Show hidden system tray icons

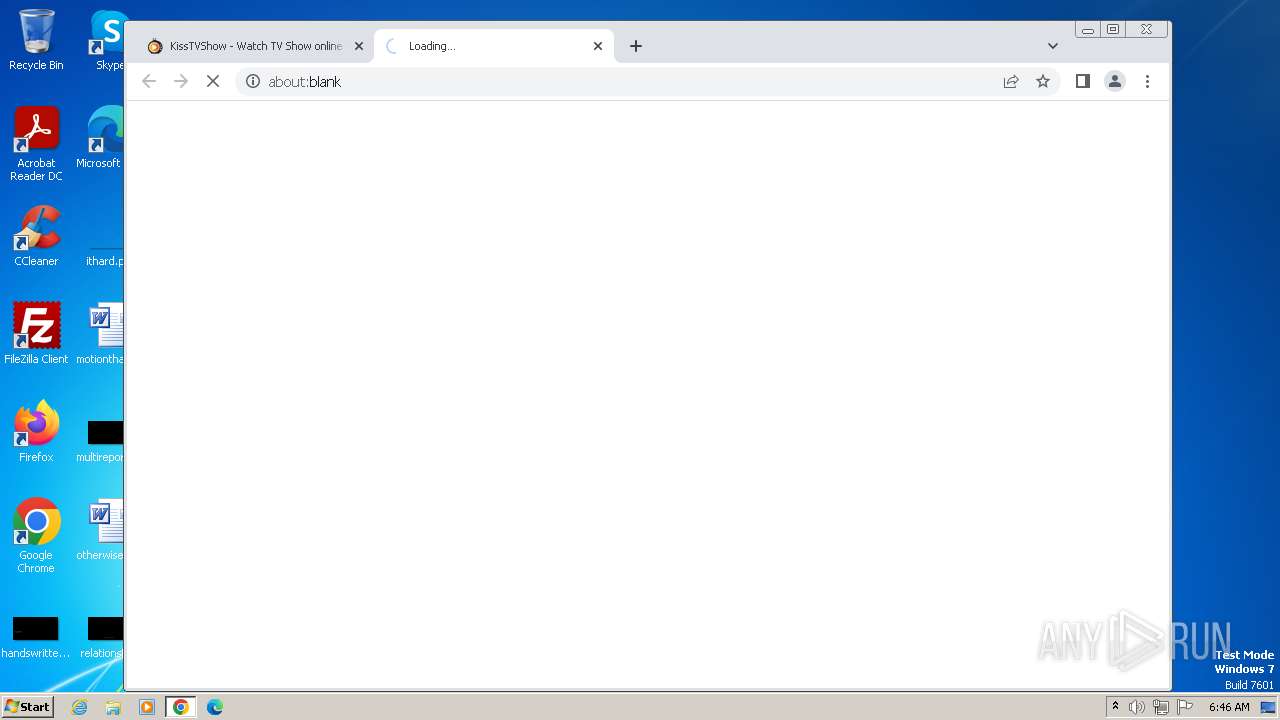[1116, 706]
